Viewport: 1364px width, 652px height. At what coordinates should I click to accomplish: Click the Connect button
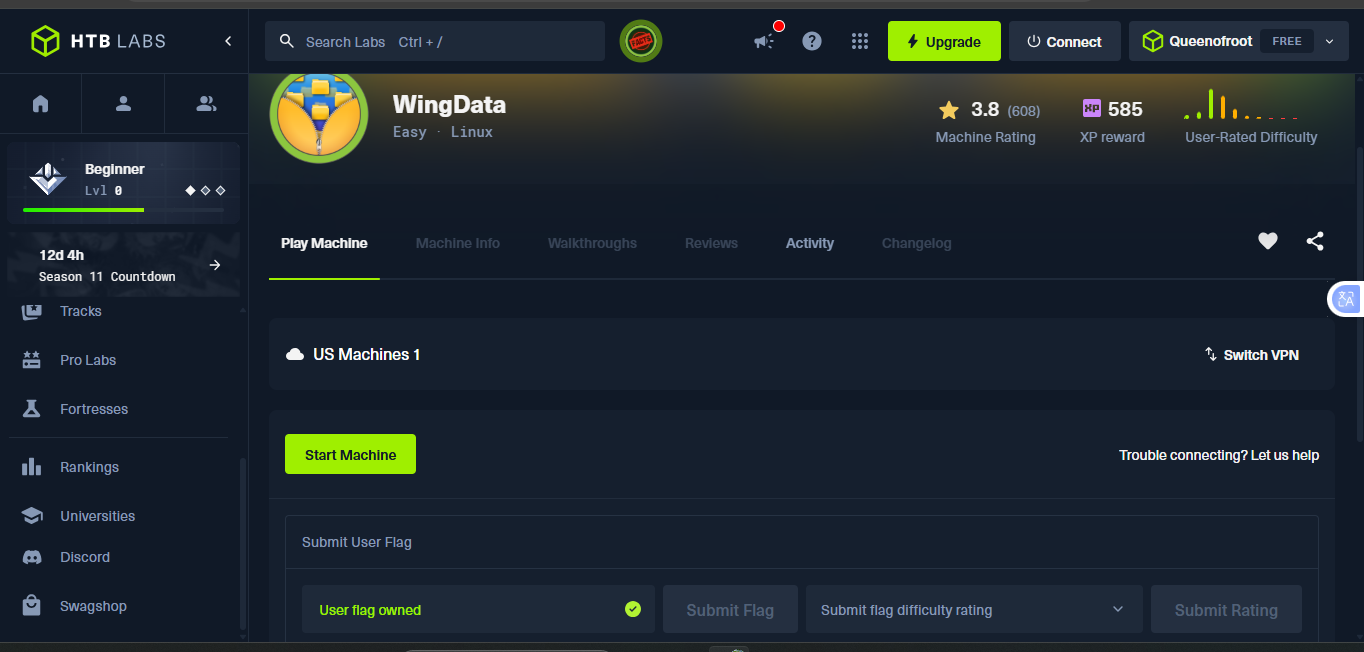coord(1064,41)
